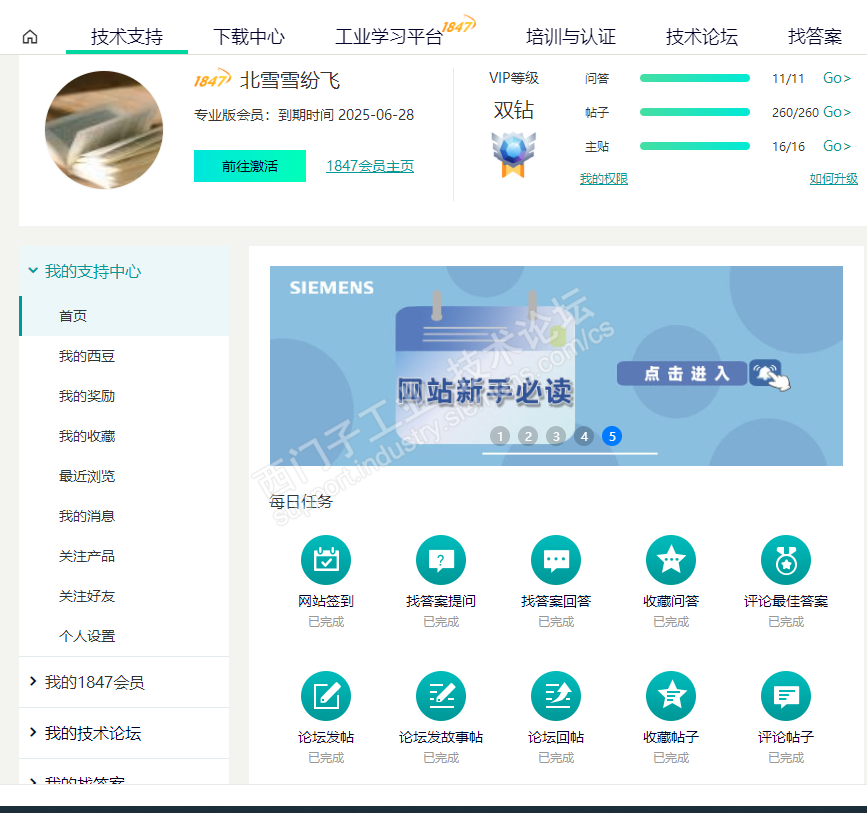Select 最近浏览 in the sidebar
This screenshot has width=867, height=813.
[x=87, y=476]
